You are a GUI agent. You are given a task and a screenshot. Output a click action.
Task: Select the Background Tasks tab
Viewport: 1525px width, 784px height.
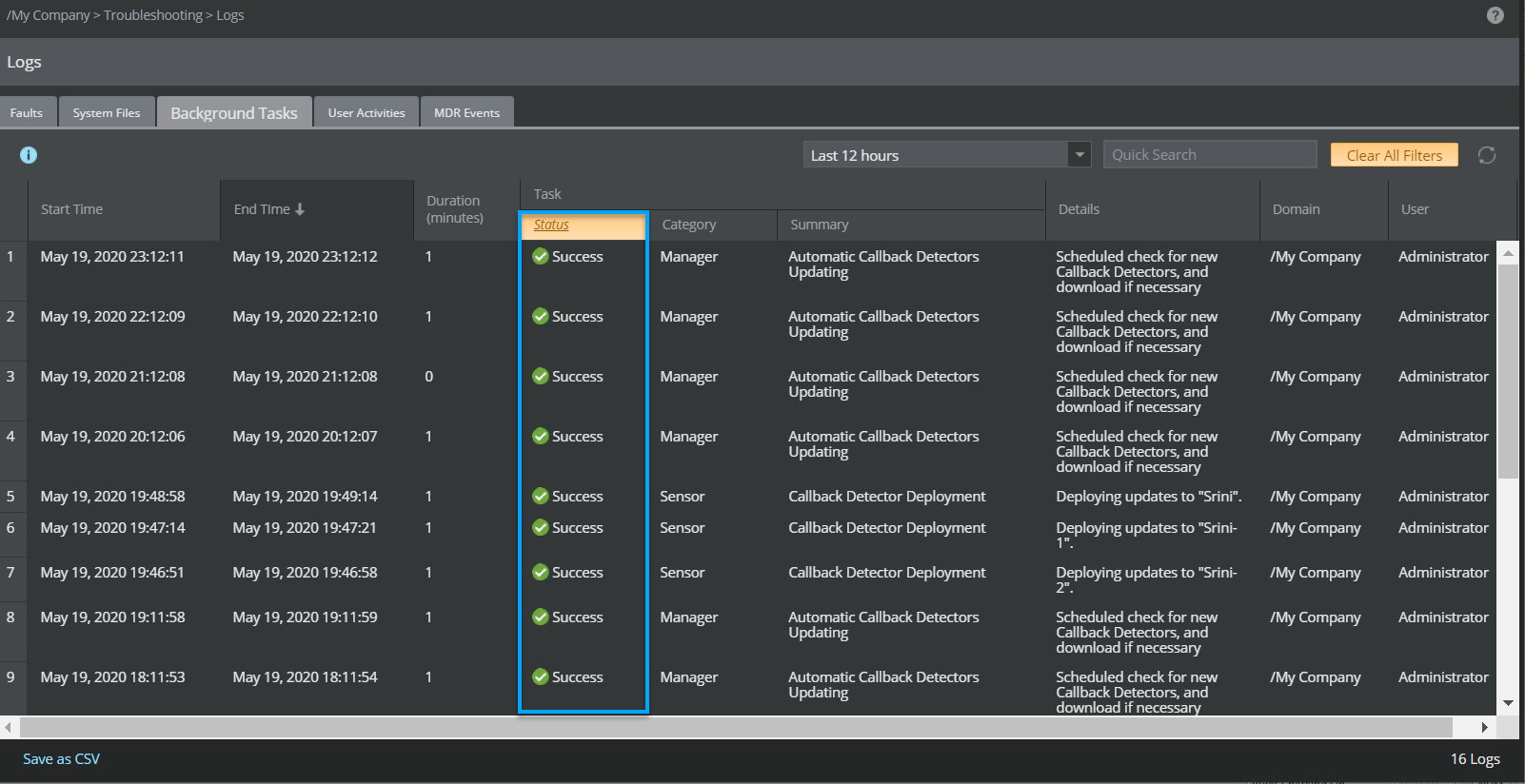tap(234, 112)
